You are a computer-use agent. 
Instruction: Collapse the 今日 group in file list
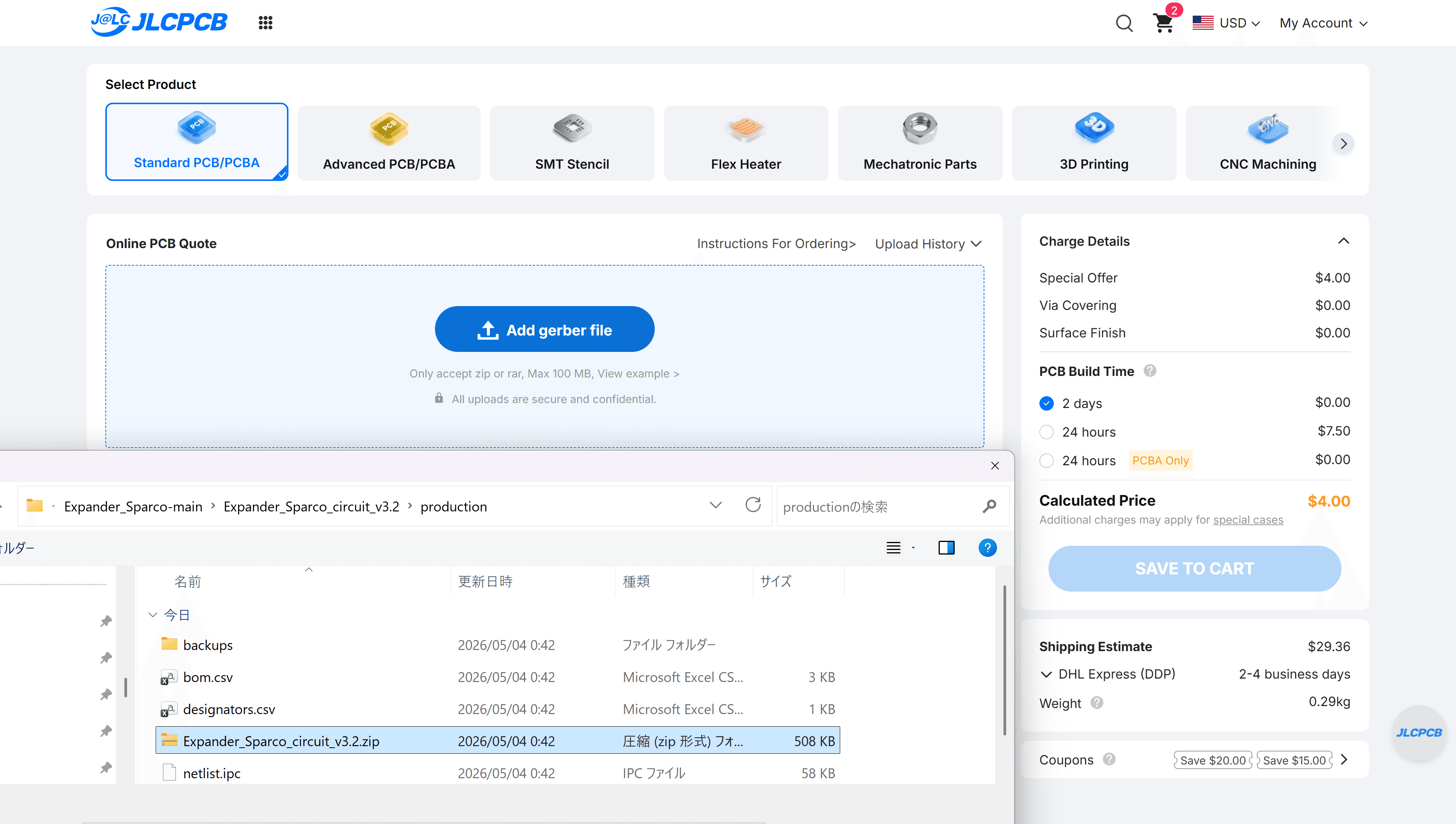[152, 614]
